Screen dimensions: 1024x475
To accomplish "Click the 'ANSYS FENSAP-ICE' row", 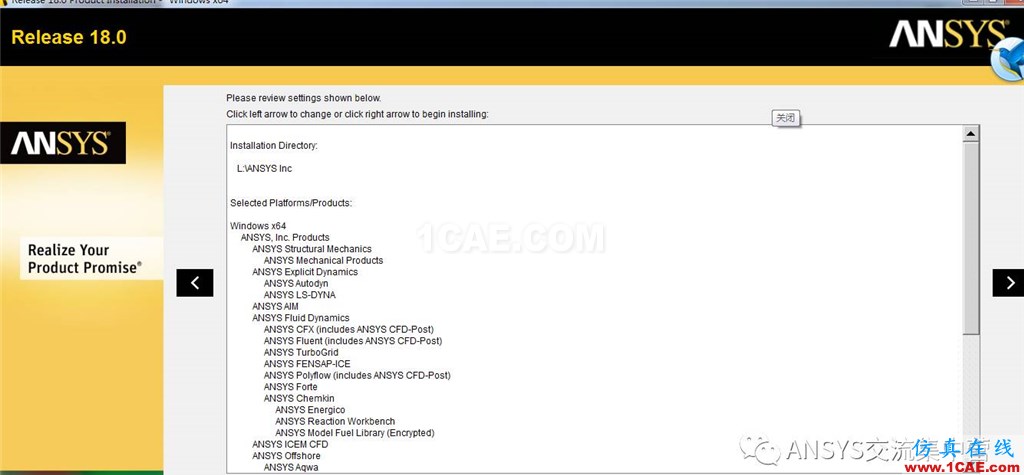I will (307, 364).
